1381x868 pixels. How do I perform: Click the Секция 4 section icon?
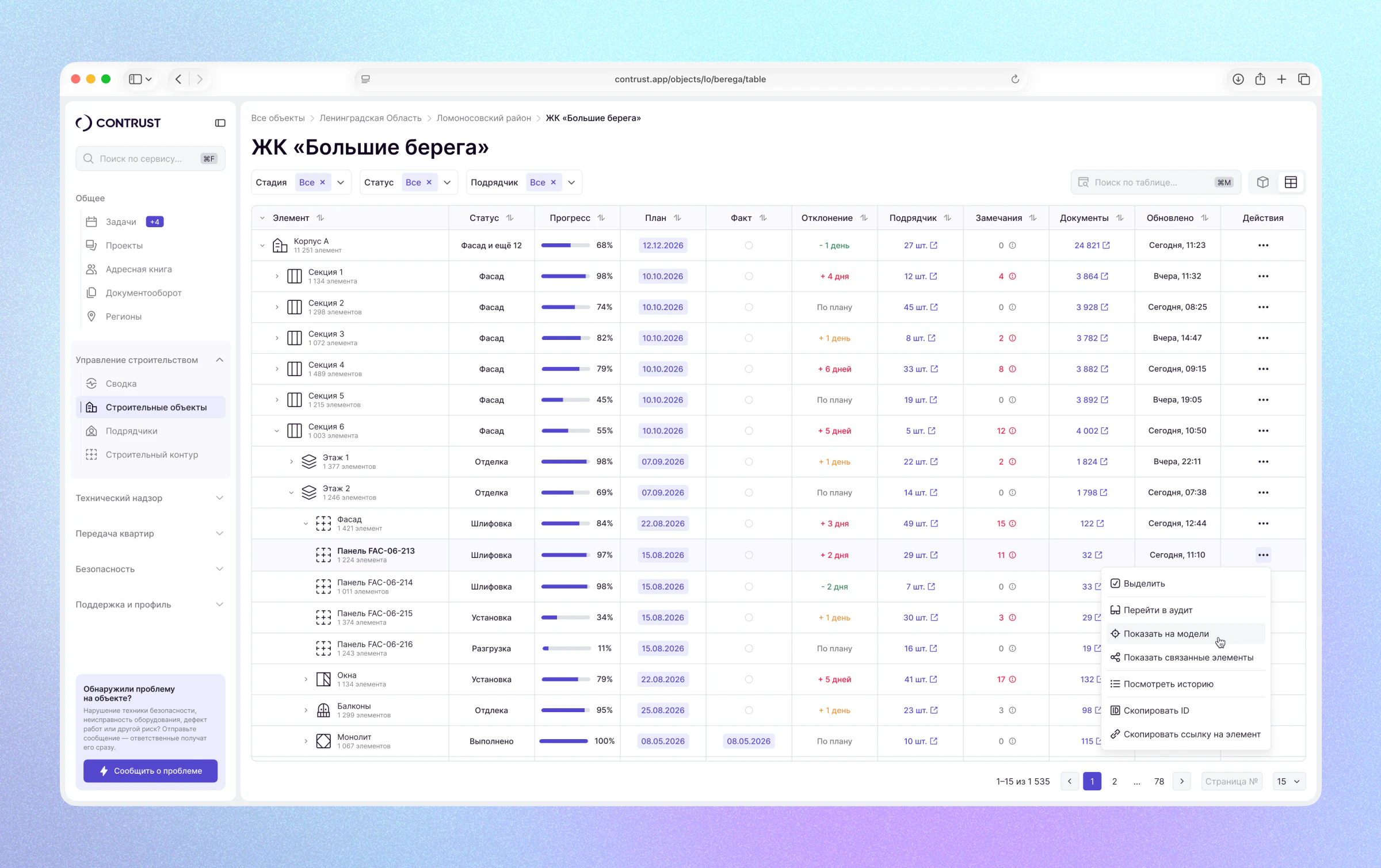click(294, 369)
